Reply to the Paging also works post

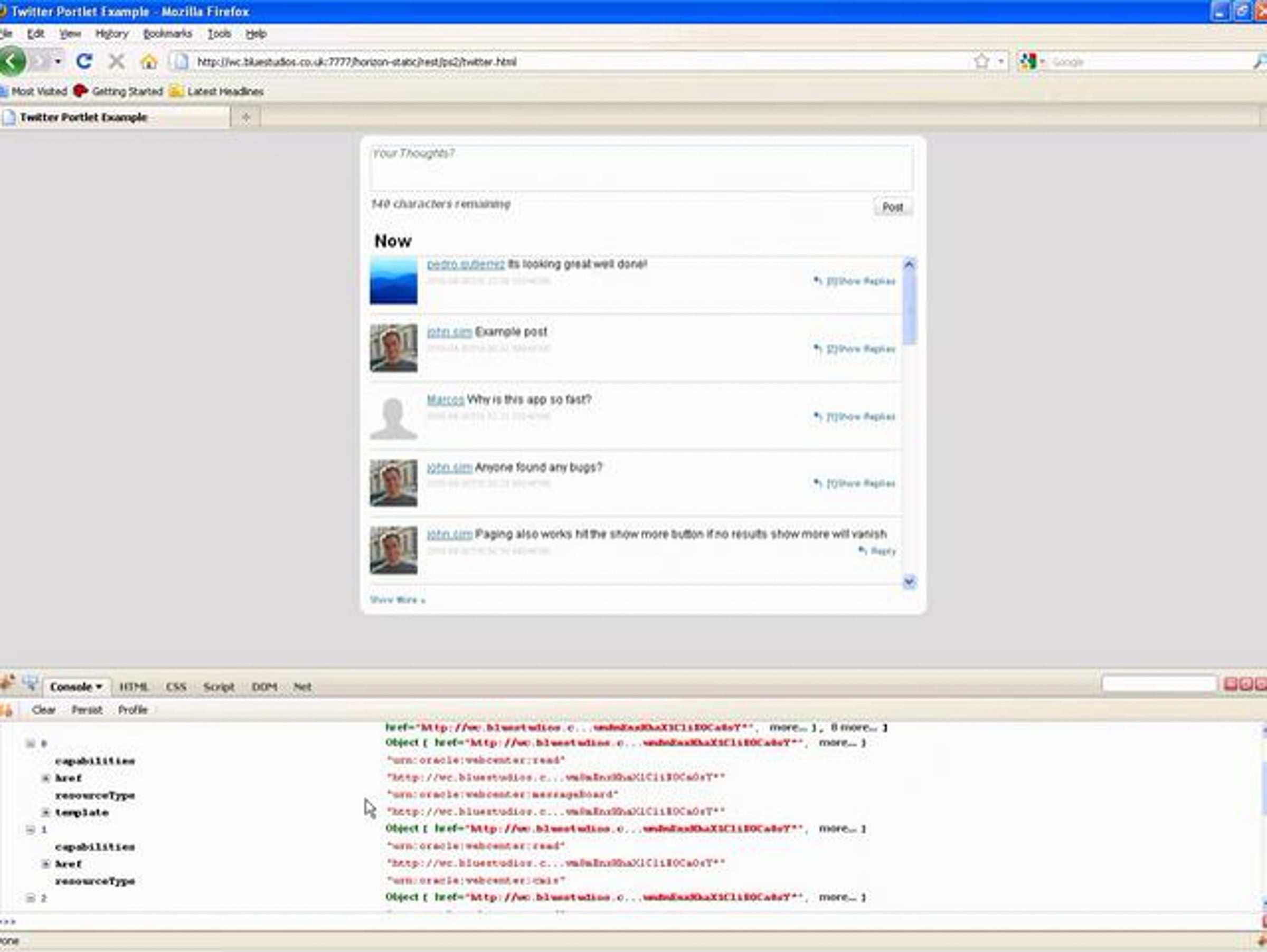[x=877, y=551]
